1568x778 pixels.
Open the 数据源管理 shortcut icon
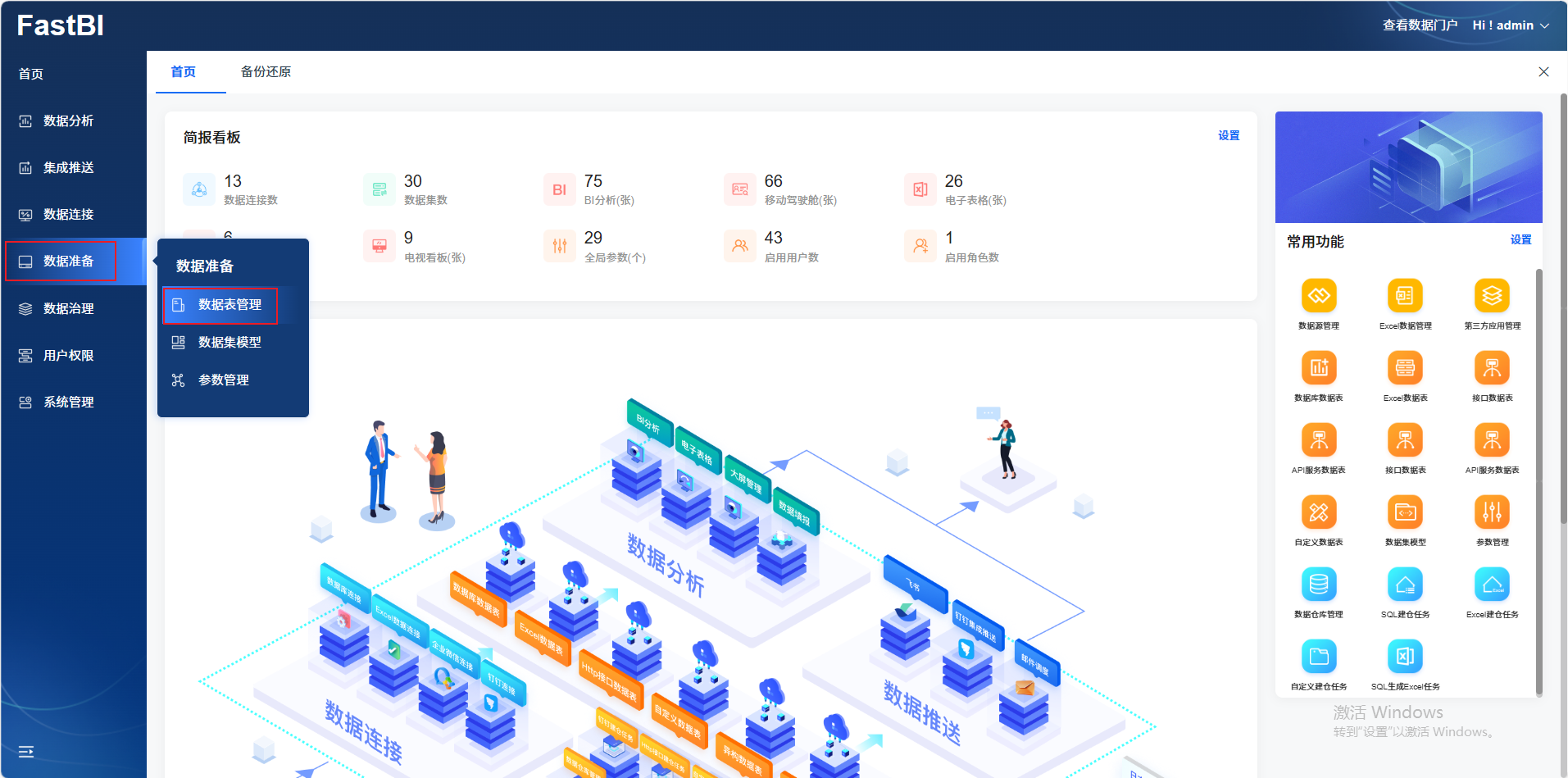click(x=1318, y=296)
